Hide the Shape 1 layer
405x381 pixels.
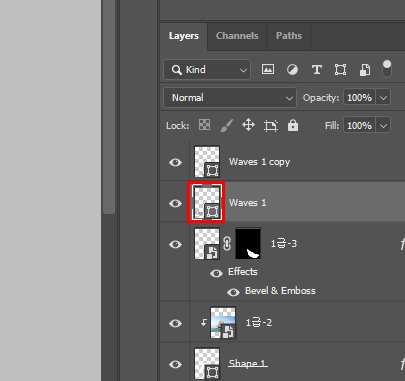(x=175, y=364)
